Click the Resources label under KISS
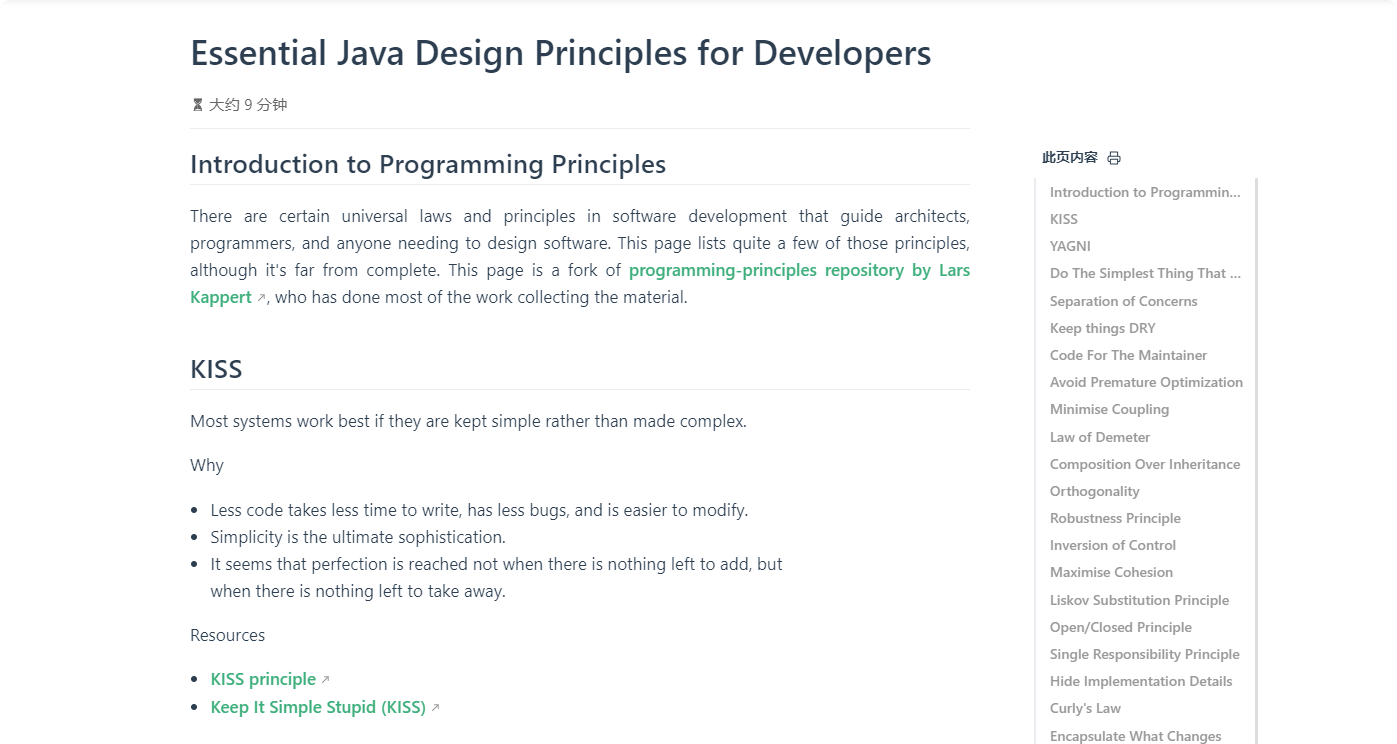This screenshot has width=1397, height=744. pyautogui.click(x=227, y=635)
